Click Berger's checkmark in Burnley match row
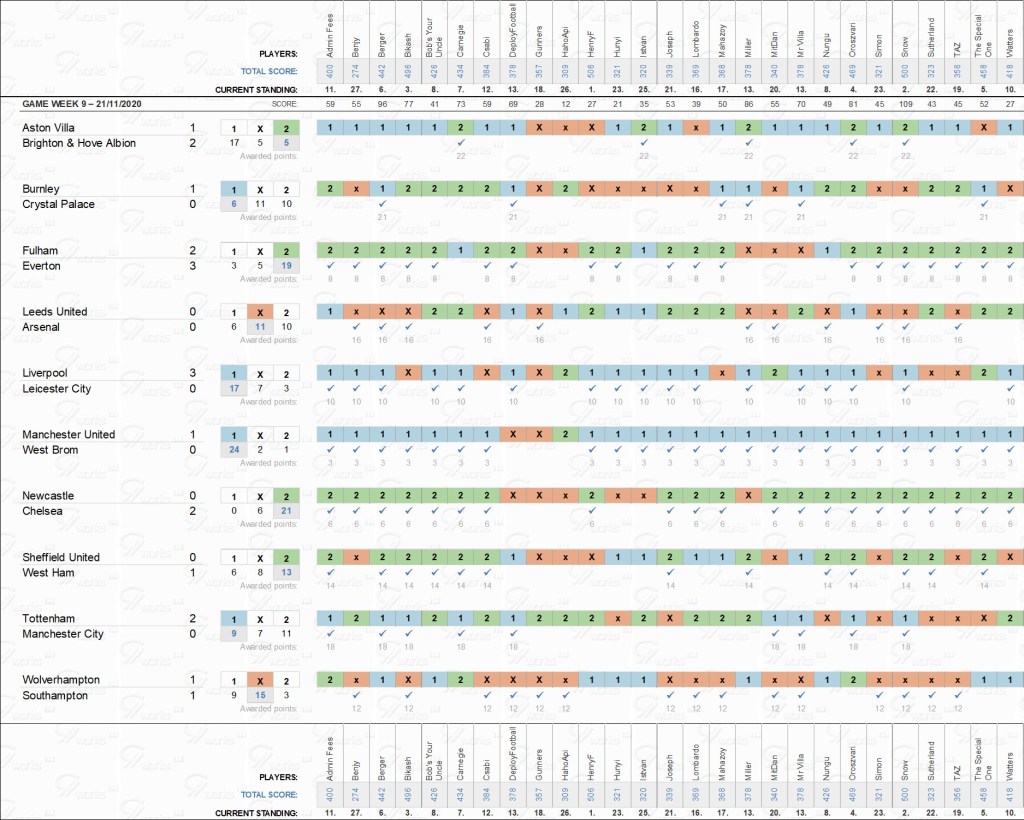Image resolution: width=1024 pixels, height=820 pixels. coord(382,204)
